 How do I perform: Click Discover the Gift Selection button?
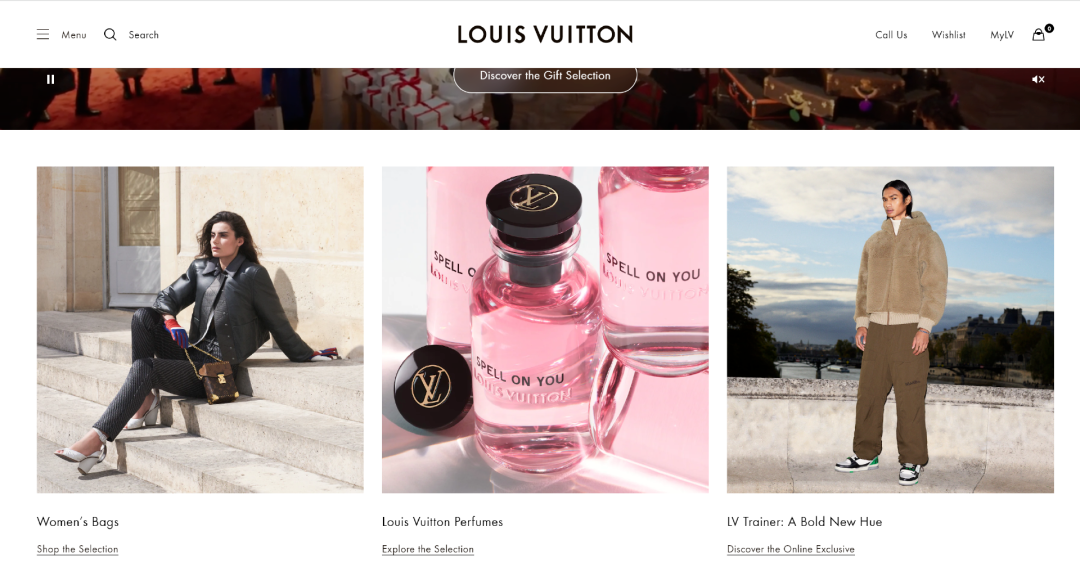point(545,76)
